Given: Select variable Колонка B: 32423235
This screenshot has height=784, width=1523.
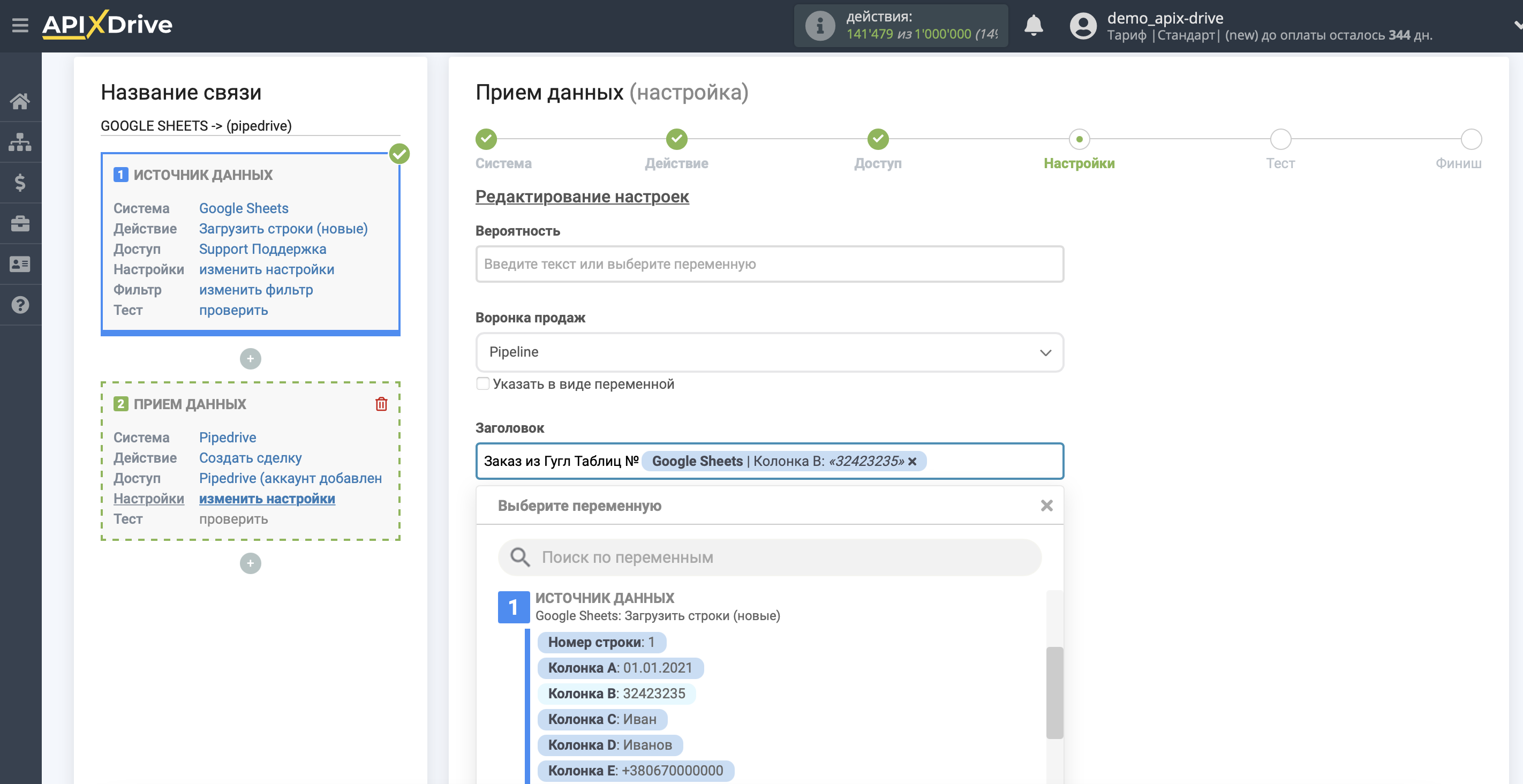Looking at the screenshot, I should (x=617, y=693).
